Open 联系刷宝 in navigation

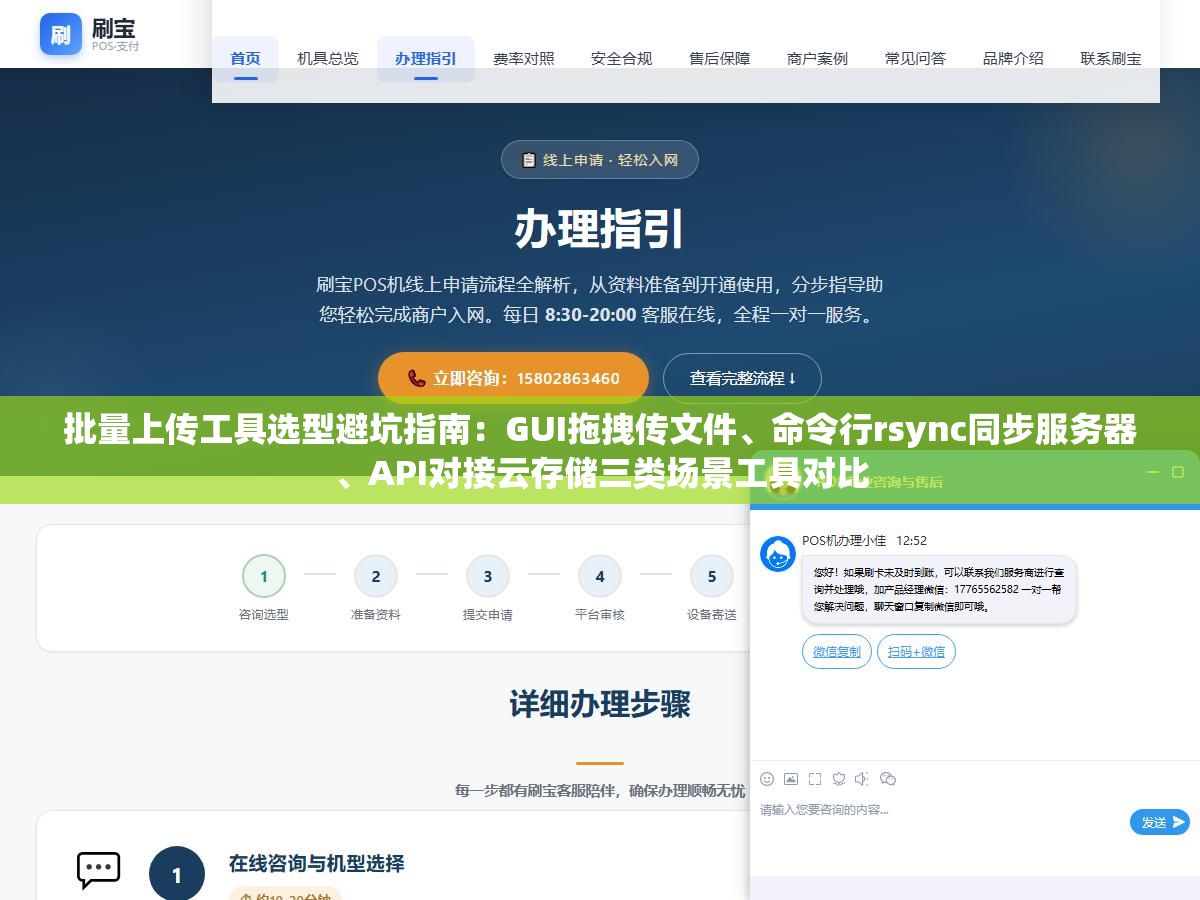pyautogui.click(x=1111, y=58)
